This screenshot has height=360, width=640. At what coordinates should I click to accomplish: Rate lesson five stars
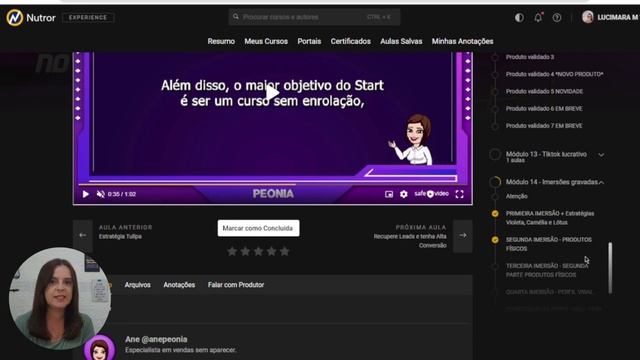coord(284,251)
